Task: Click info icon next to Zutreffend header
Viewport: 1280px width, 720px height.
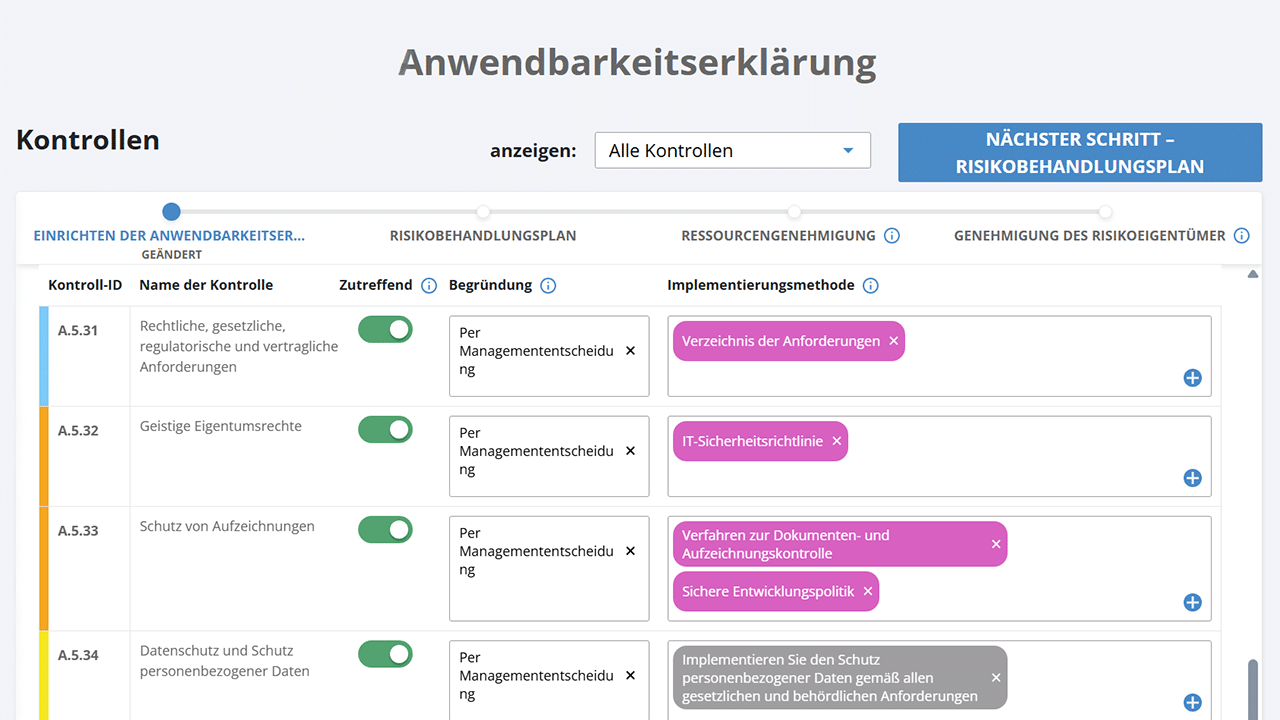Action: 429,286
